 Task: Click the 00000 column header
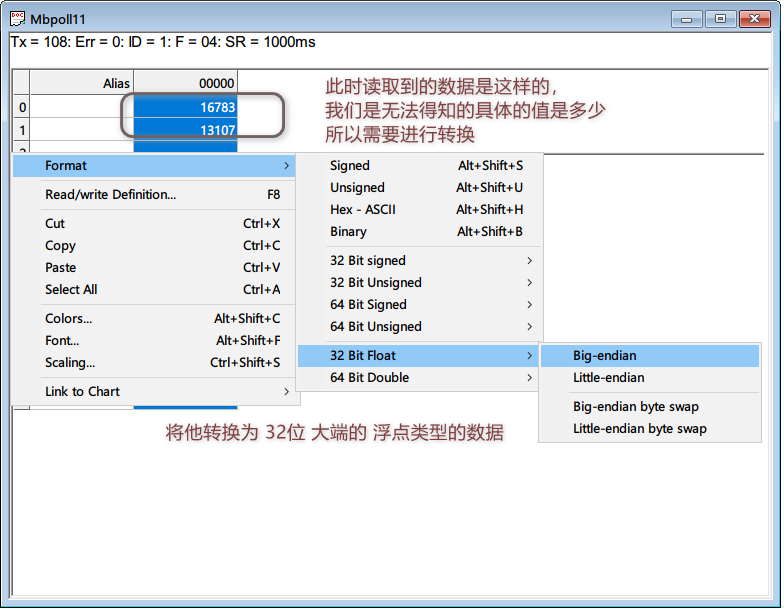click(x=186, y=83)
